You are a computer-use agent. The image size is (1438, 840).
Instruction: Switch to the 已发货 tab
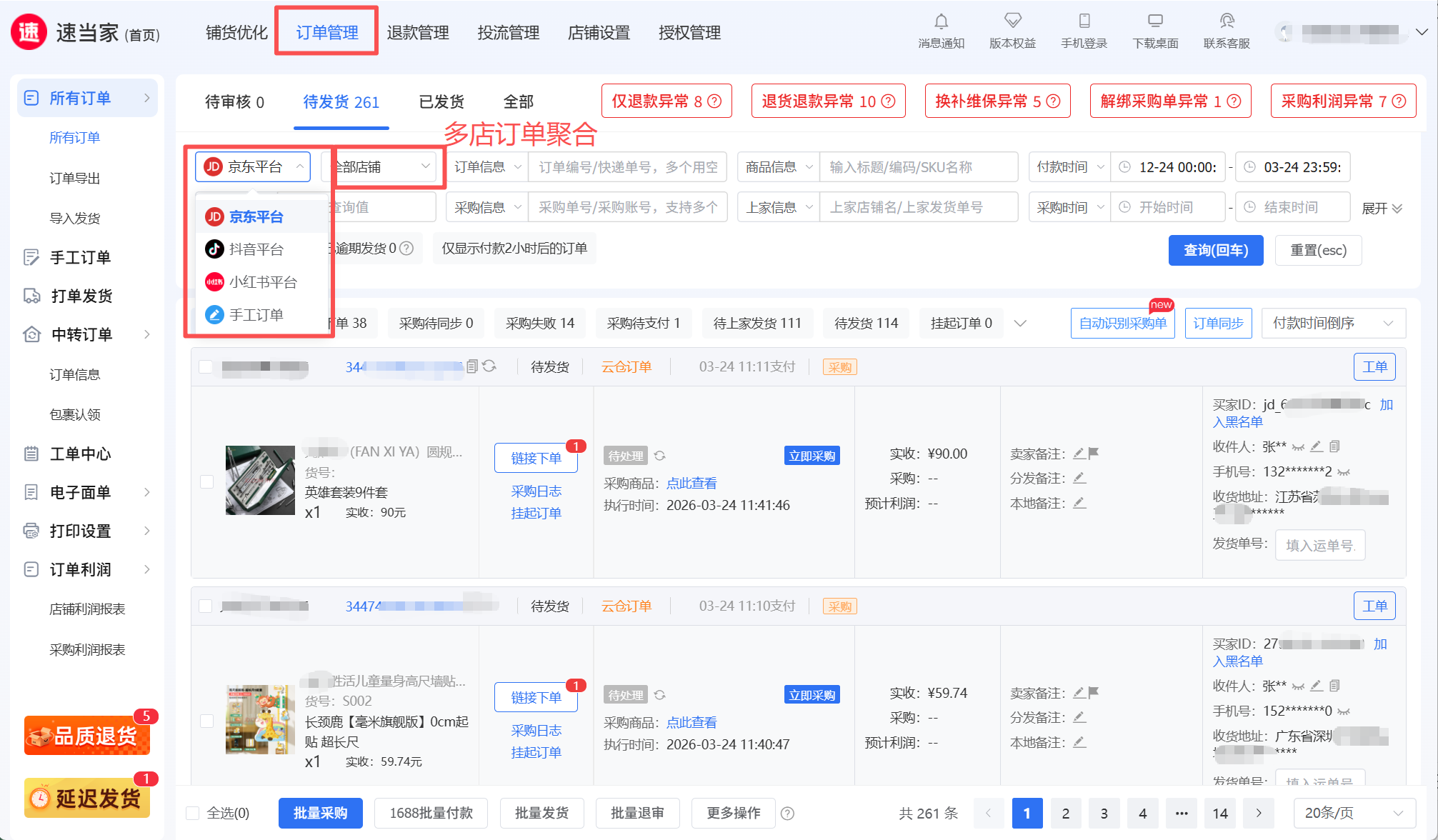pos(441,102)
